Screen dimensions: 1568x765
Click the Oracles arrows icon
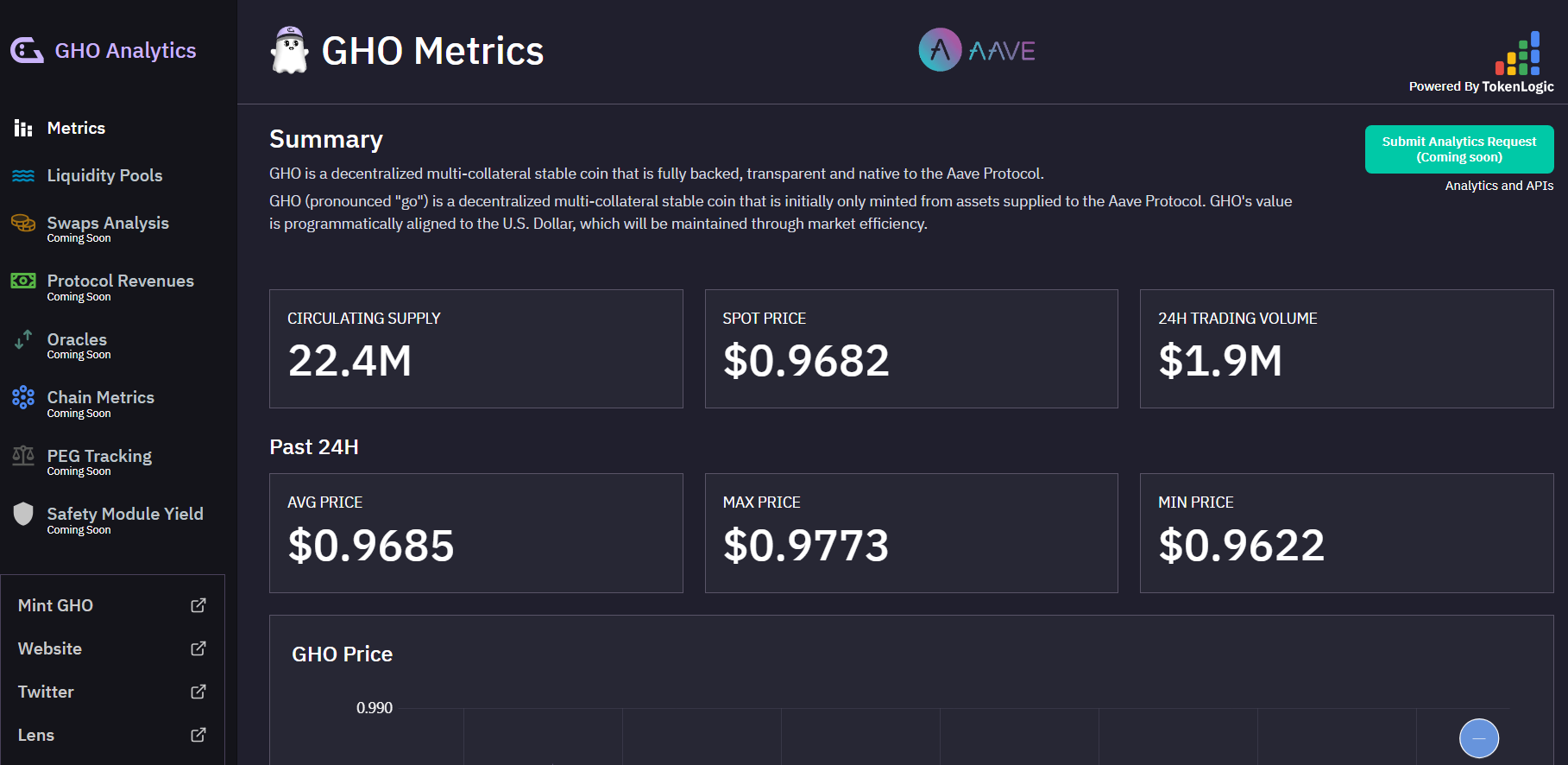[23, 340]
